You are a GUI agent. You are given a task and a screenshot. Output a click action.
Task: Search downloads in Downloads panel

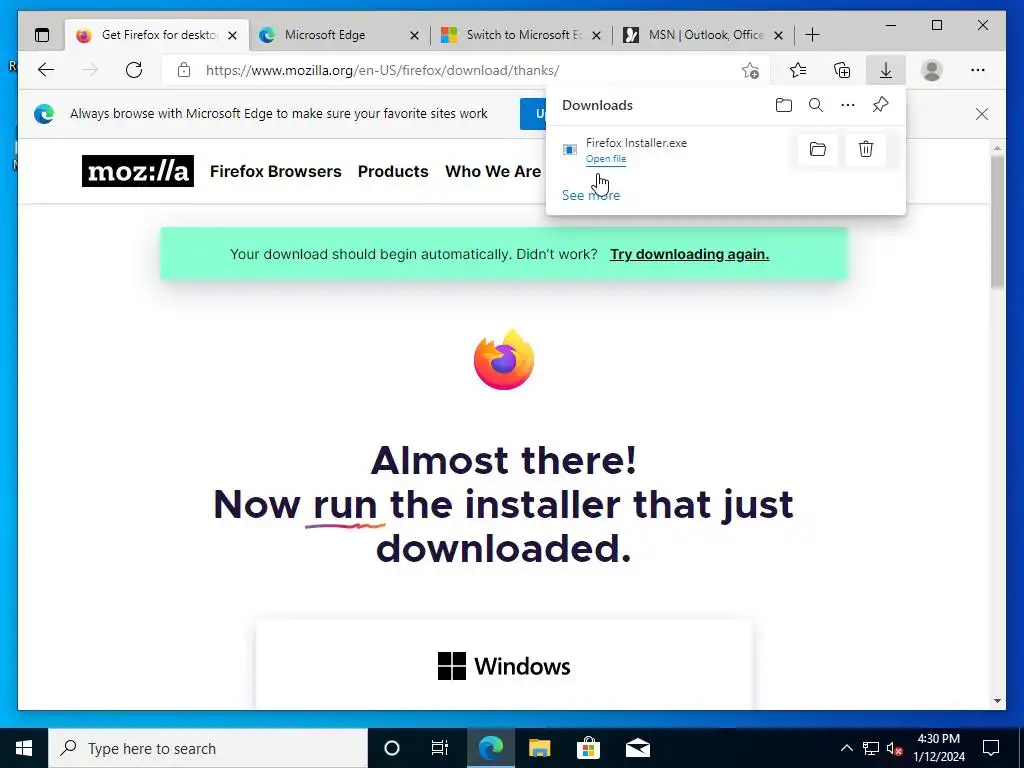pyautogui.click(x=816, y=105)
